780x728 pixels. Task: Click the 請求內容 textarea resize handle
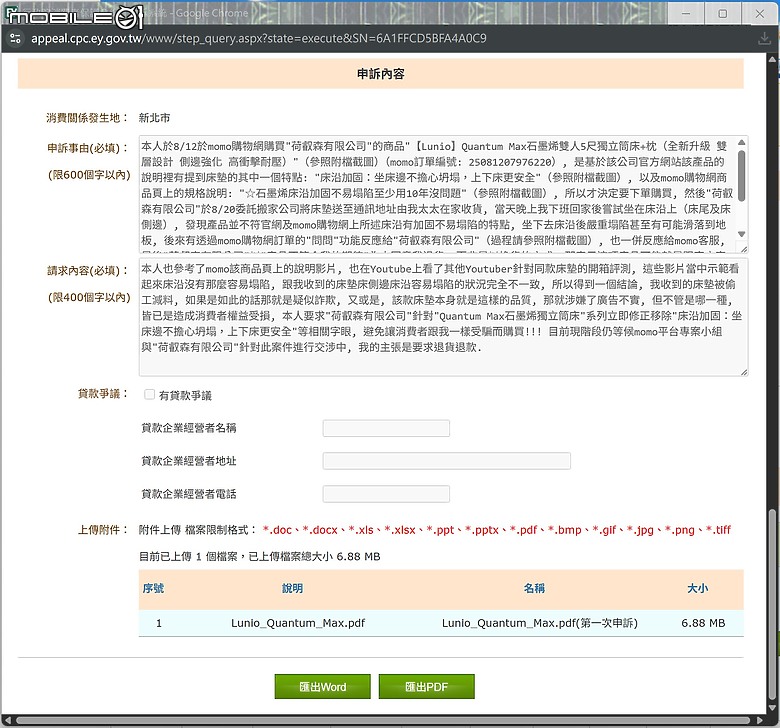[744, 371]
